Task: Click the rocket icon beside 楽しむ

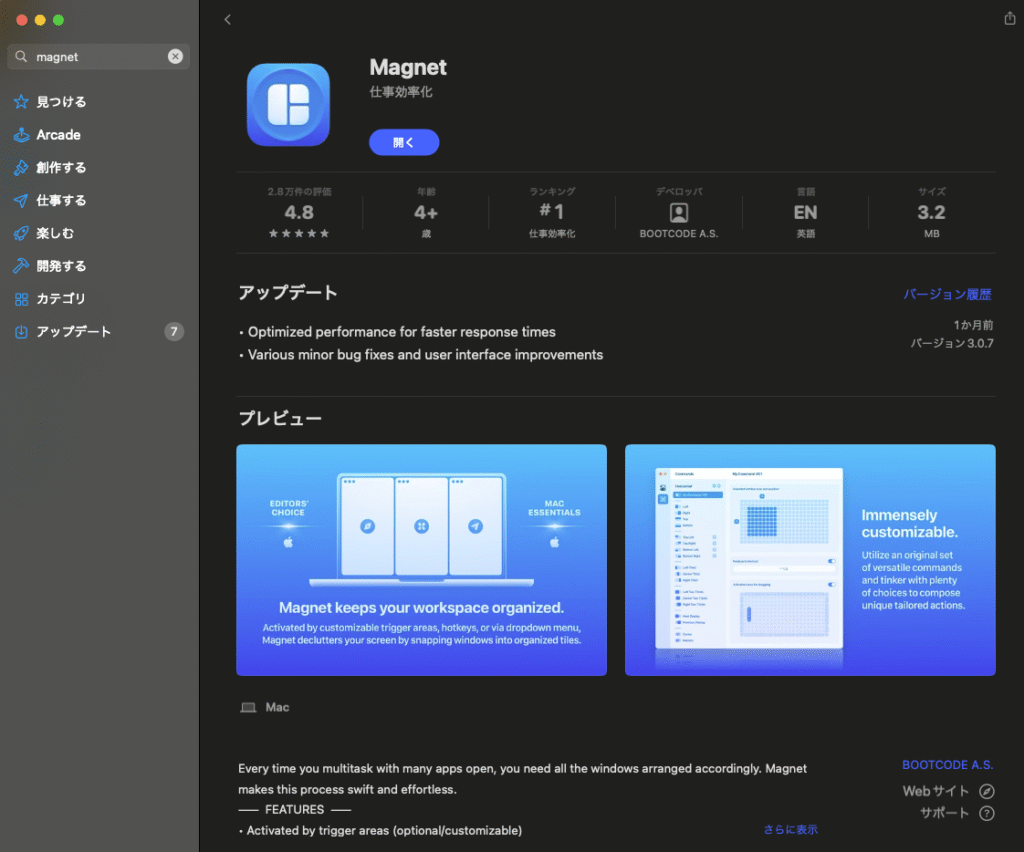Action: [21, 233]
